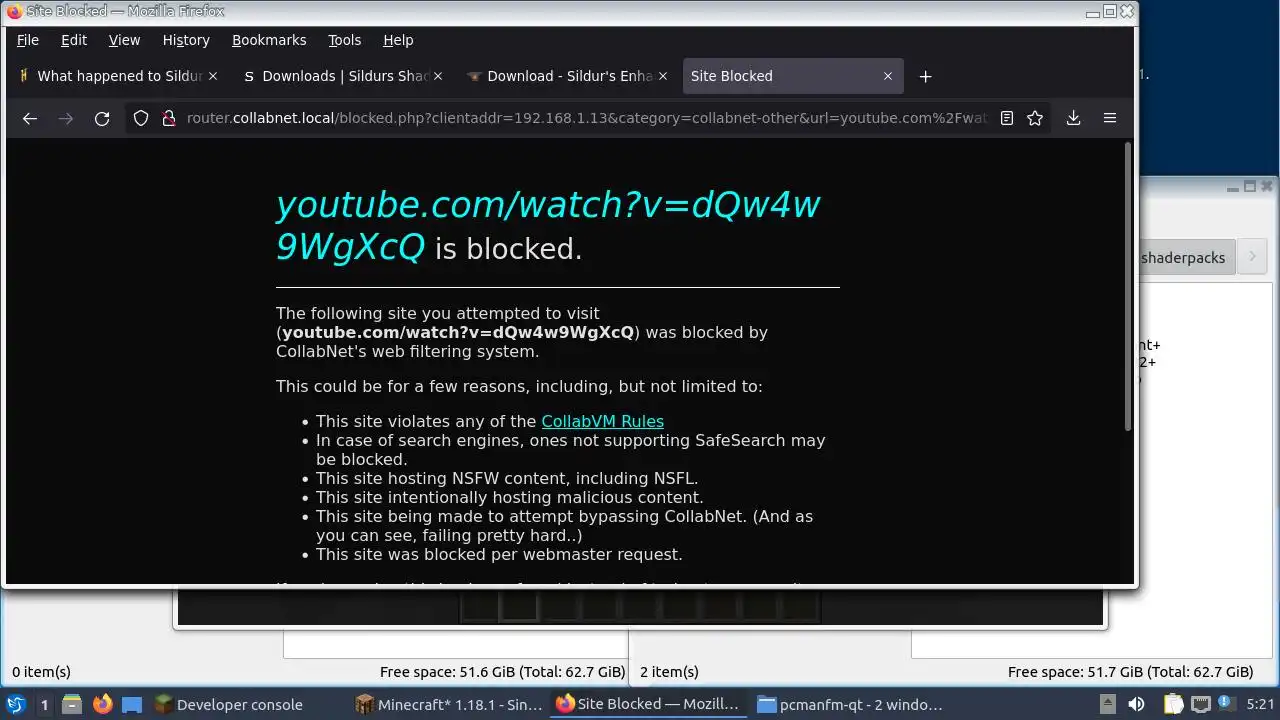Click 'Free space: 51.7 GiB' status text
Image resolution: width=1280 pixels, height=720 pixels.
pyautogui.click(x=1130, y=672)
